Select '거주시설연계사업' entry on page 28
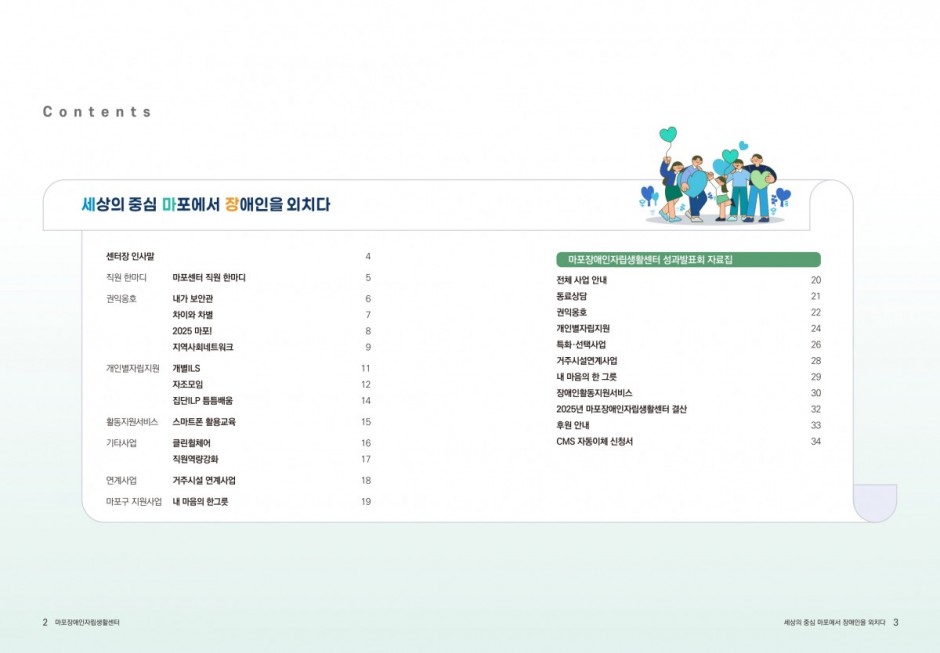 [x=587, y=361]
